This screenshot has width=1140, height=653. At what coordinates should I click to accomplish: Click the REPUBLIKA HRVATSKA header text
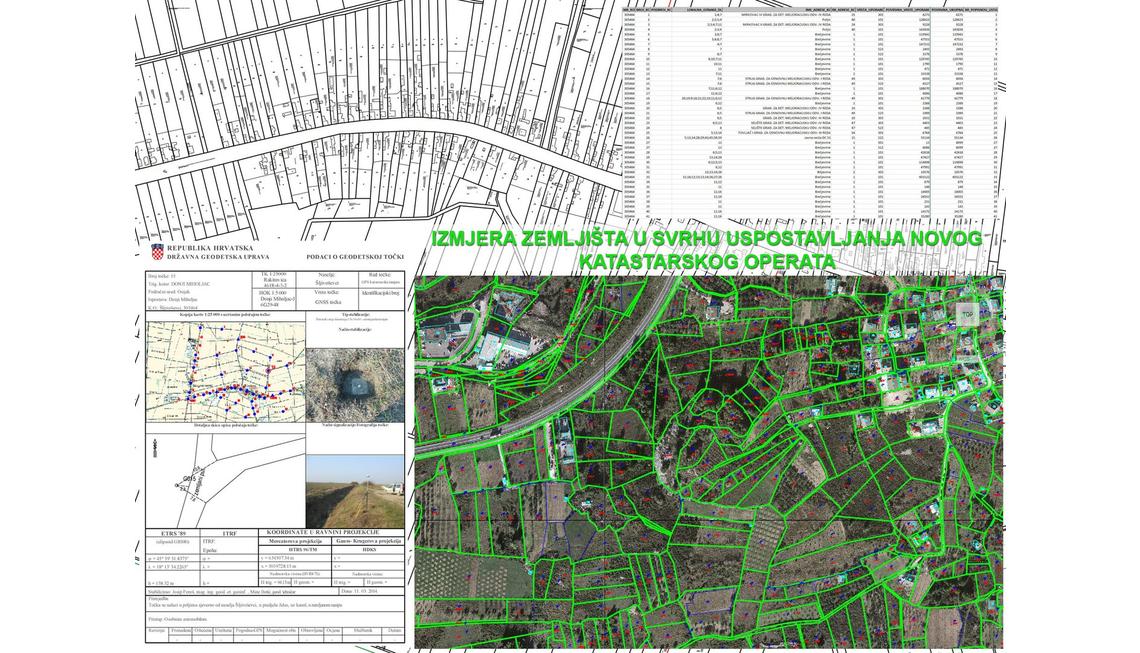click(x=210, y=248)
